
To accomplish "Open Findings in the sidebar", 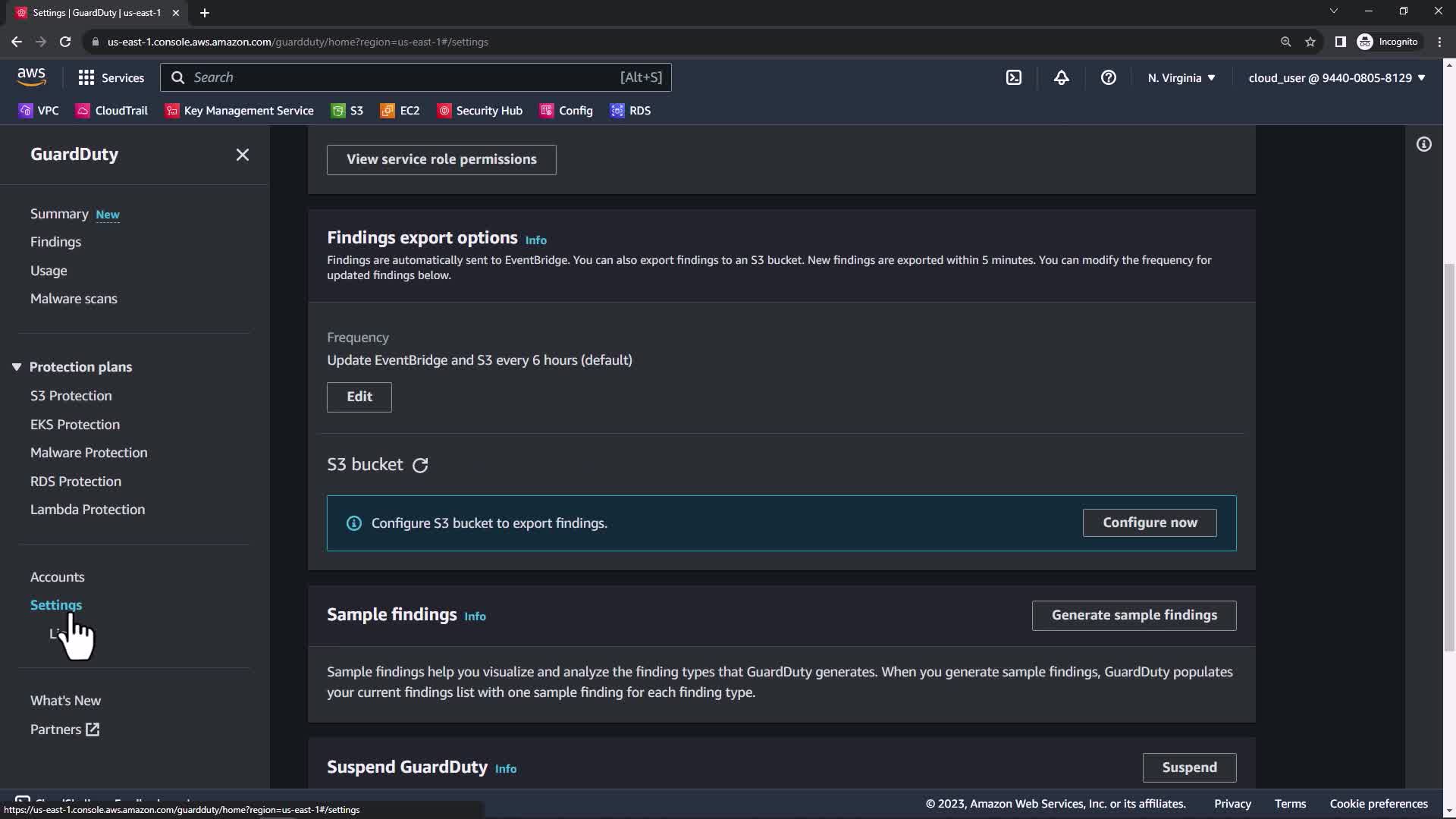I will [x=55, y=242].
